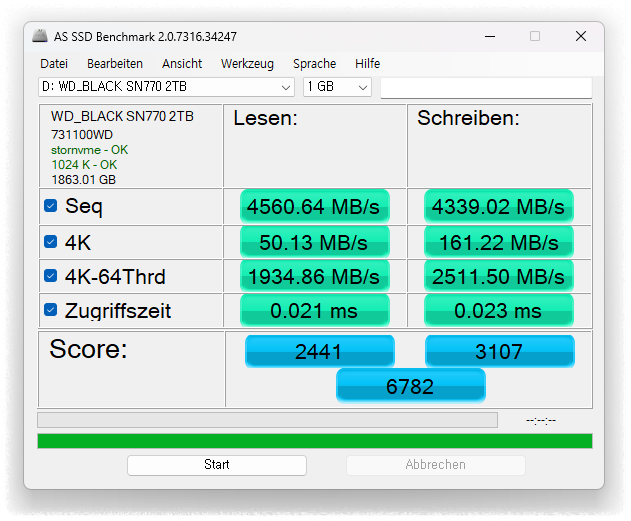The width and height of the screenshot is (631, 521).
Task: Click the Start button
Action: coord(217,465)
